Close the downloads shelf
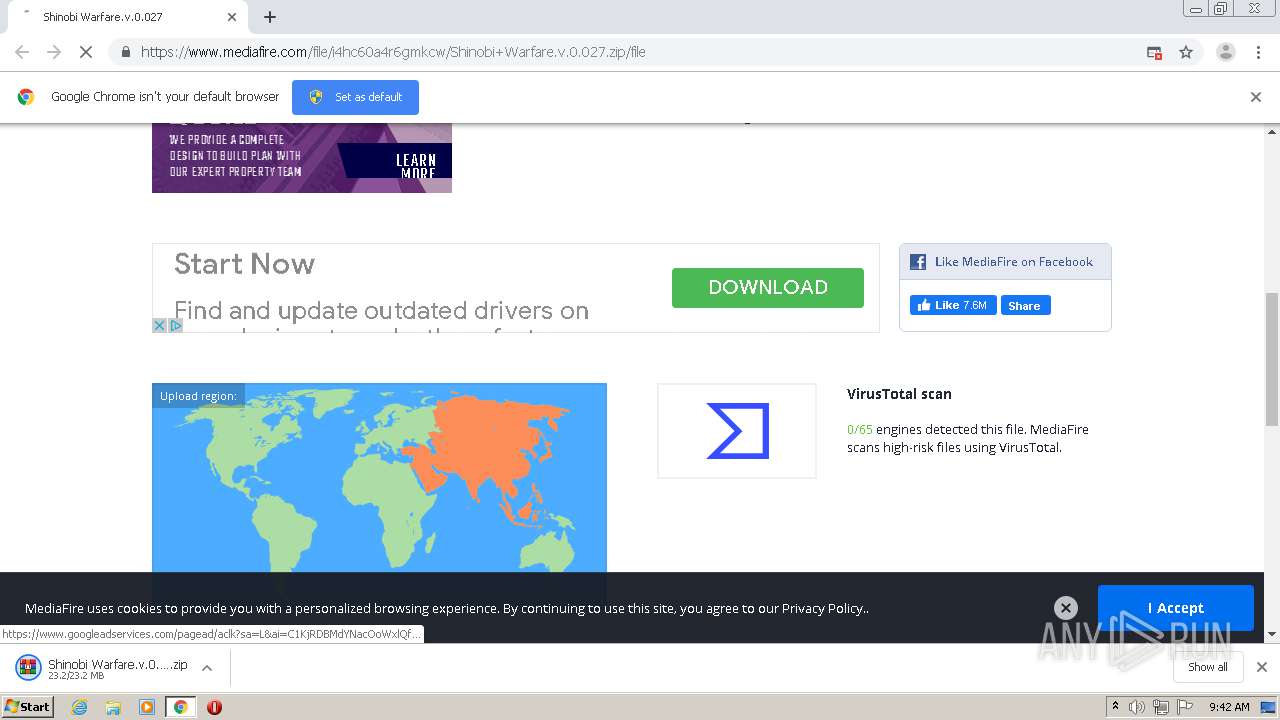The height and width of the screenshot is (720, 1280). pos(1262,667)
